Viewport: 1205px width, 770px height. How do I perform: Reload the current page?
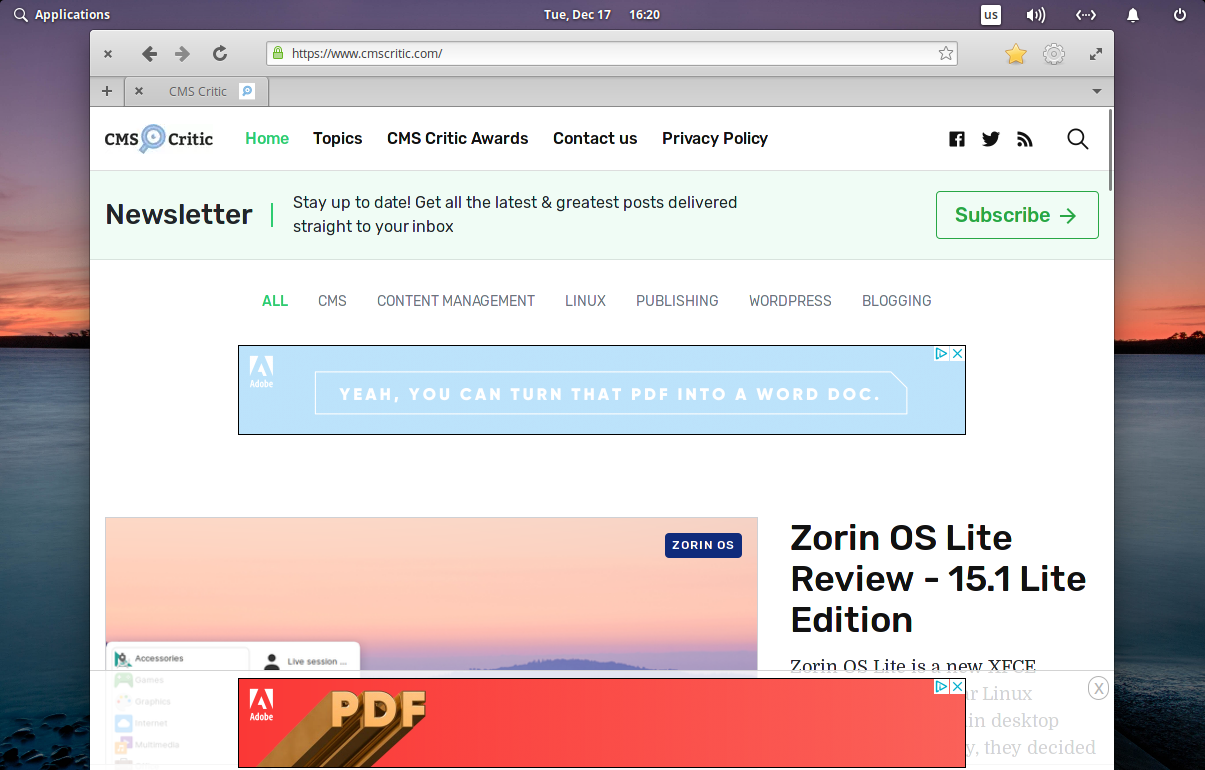(220, 54)
